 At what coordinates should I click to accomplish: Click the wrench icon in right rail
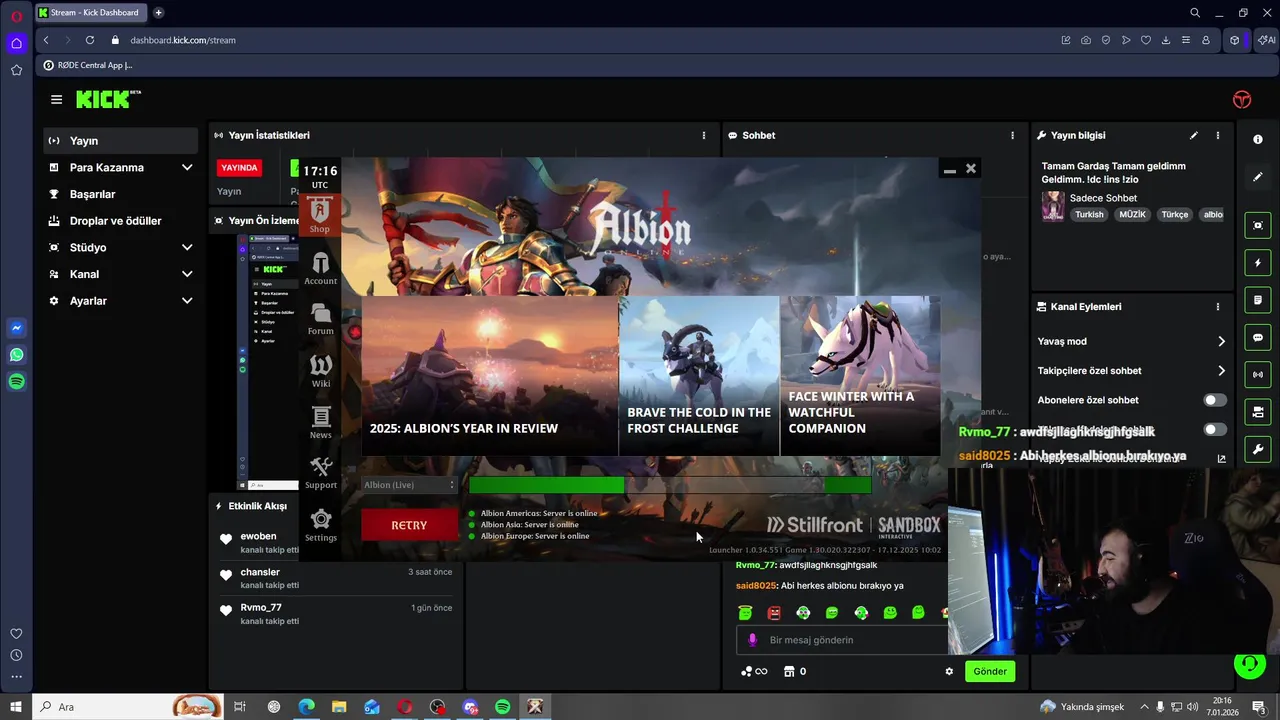[1258, 449]
